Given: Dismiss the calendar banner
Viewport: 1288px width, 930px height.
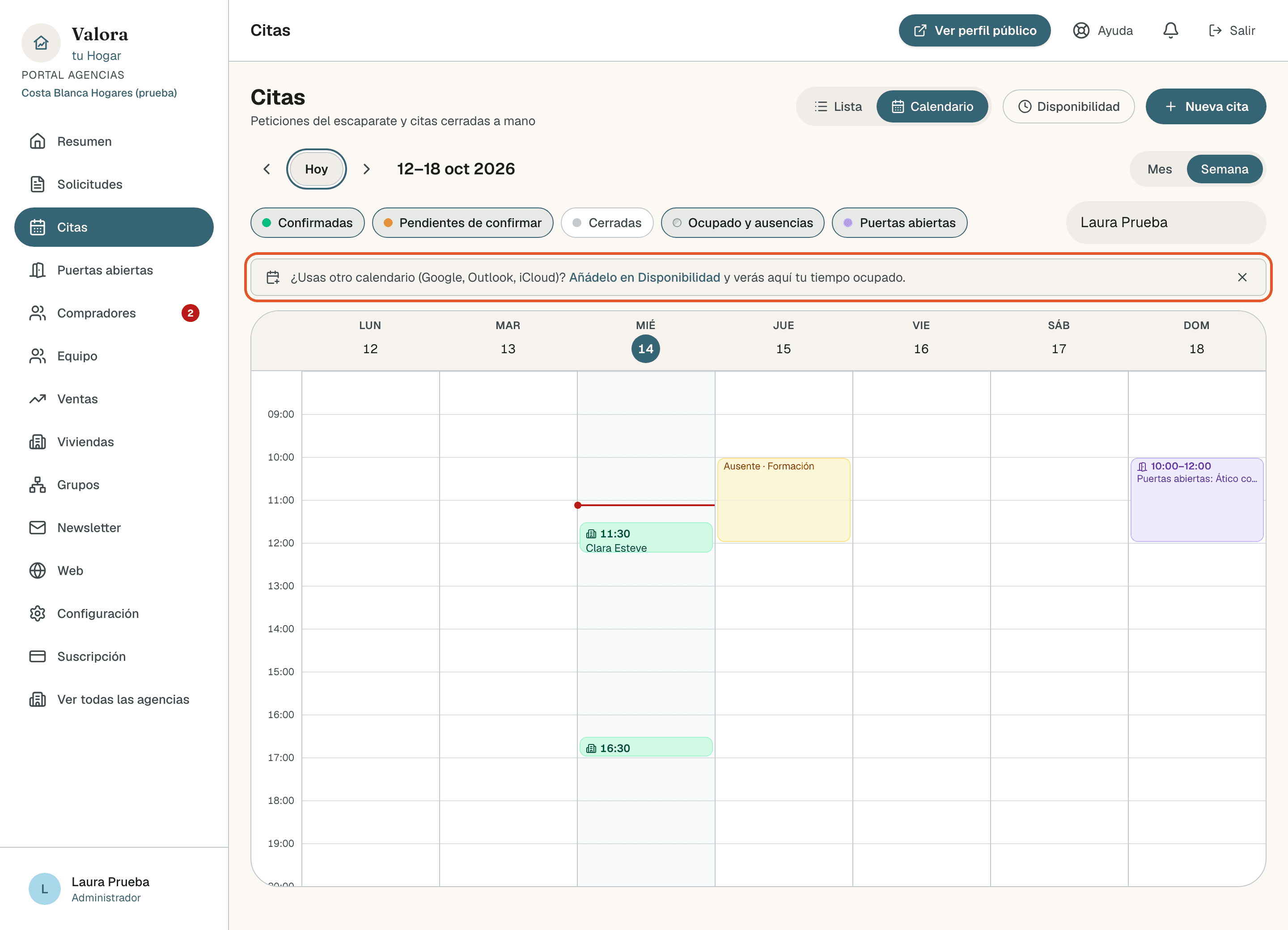Looking at the screenshot, I should (x=1242, y=278).
